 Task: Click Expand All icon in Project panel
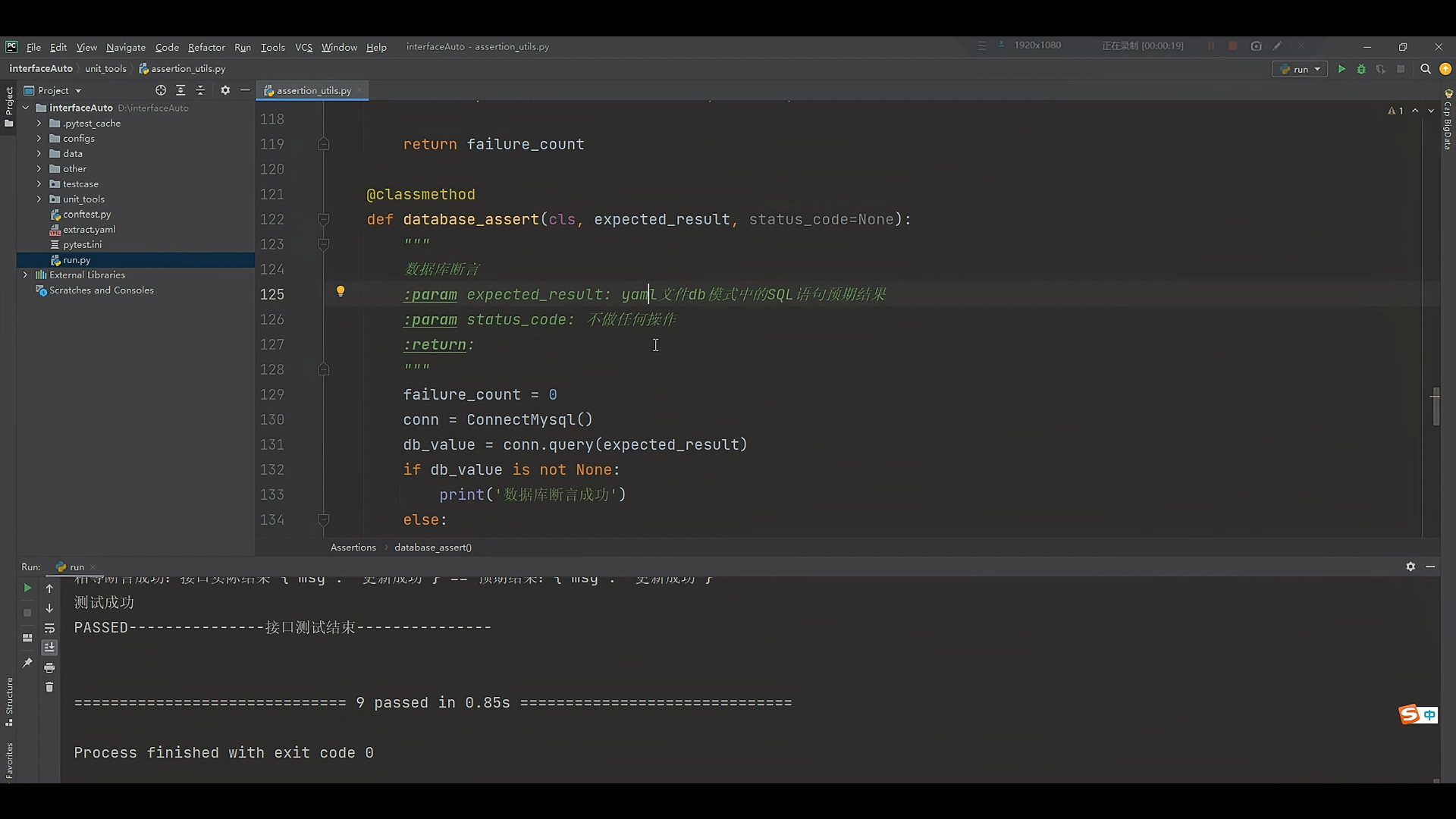point(180,90)
